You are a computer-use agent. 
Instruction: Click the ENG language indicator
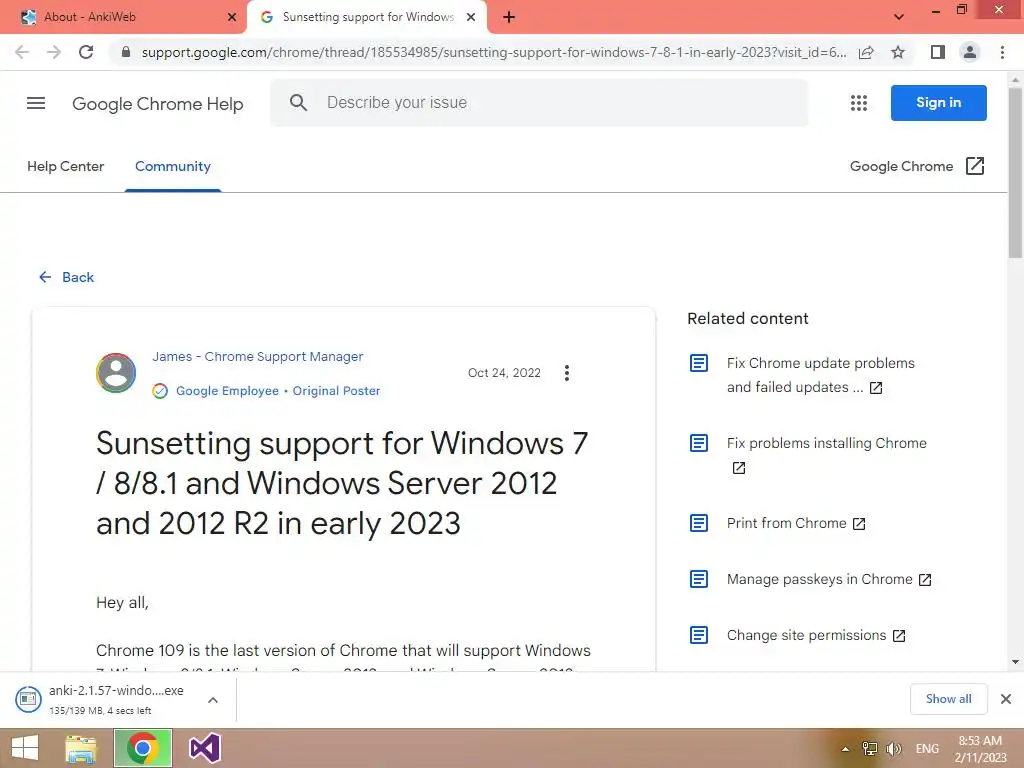coord(927,749)
